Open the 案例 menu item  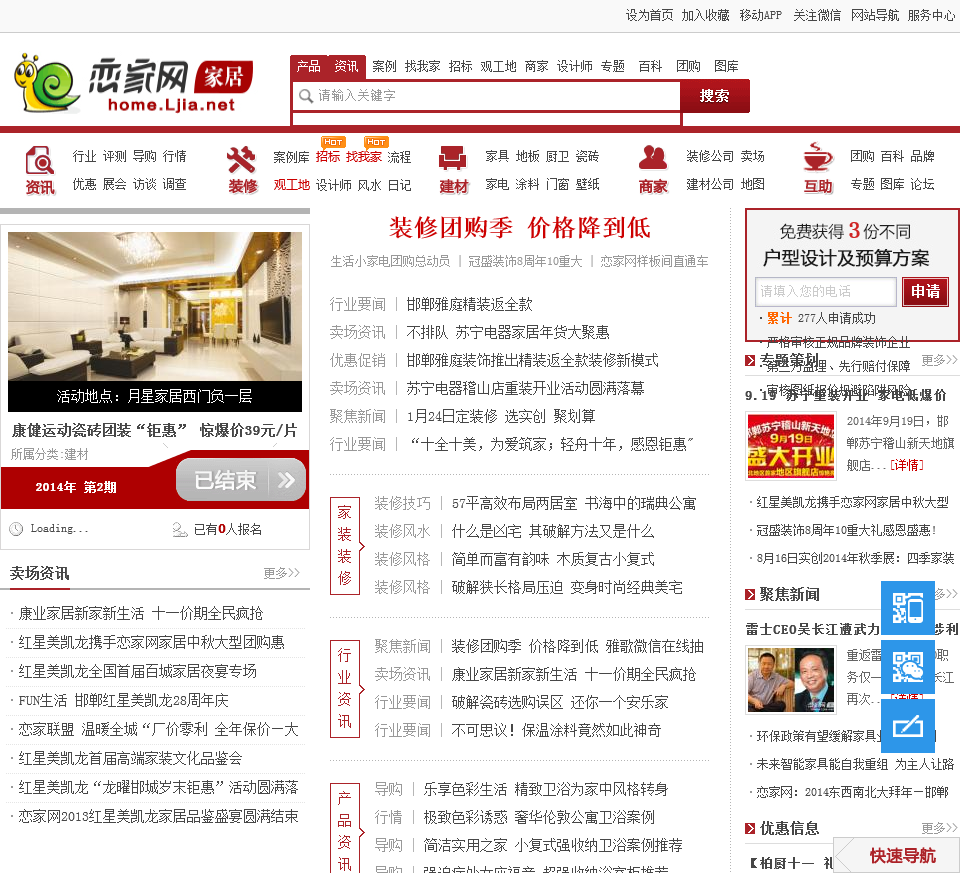384,66
